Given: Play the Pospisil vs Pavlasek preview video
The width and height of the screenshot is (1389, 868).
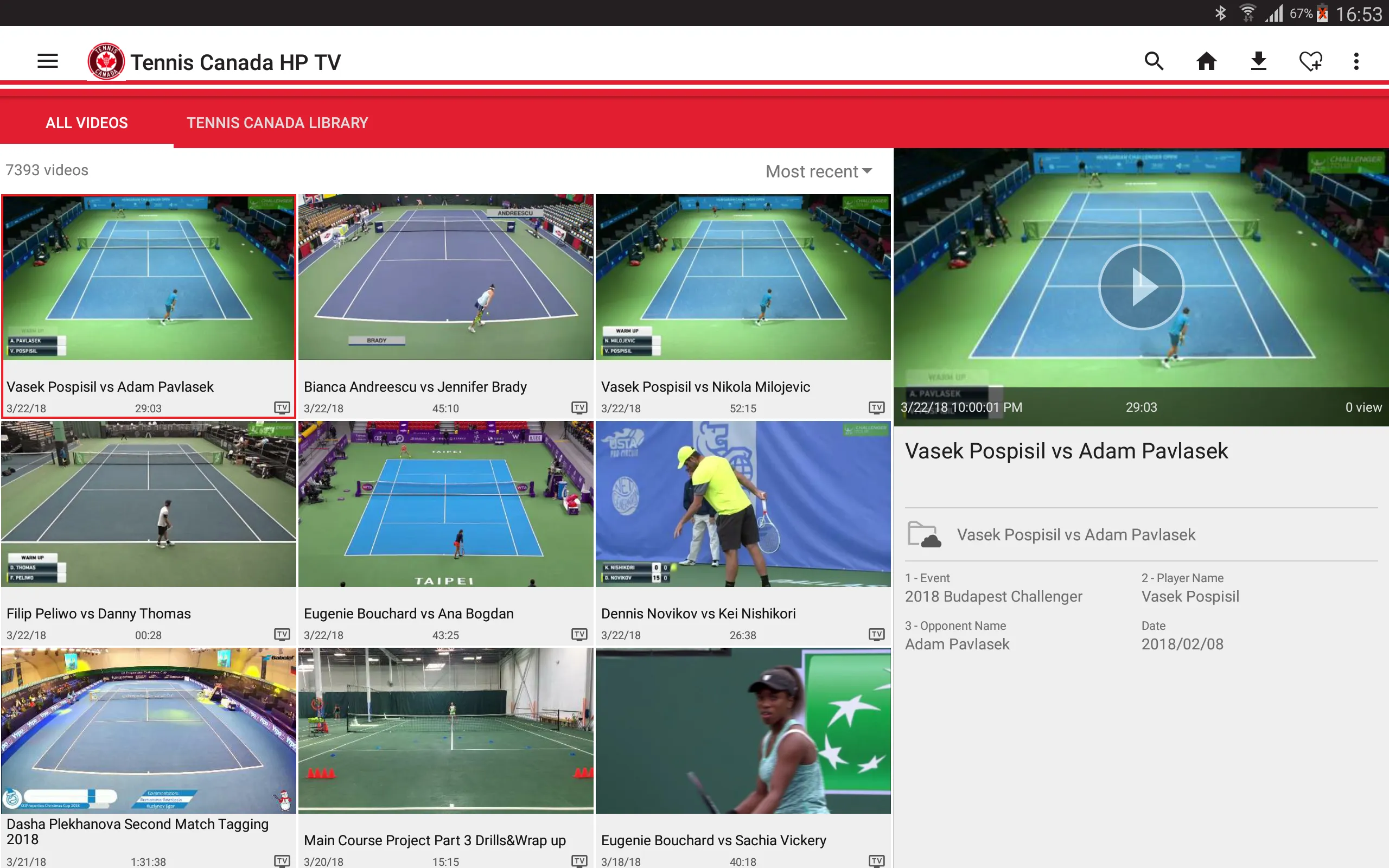Looking at the screenshot, I should pos(1141,286).
